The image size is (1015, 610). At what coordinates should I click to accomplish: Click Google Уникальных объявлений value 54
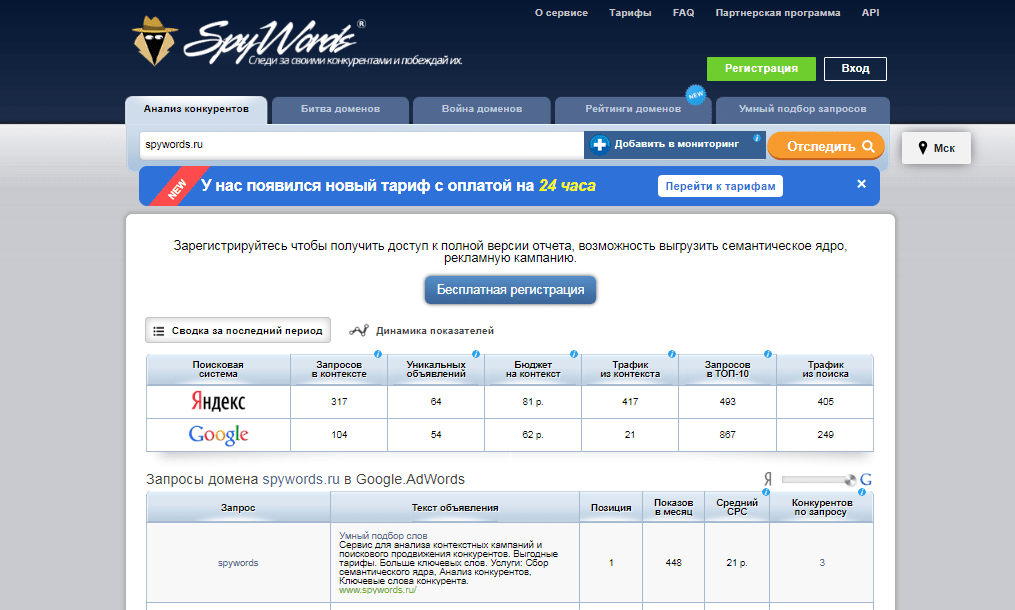(x=436, y=435)
